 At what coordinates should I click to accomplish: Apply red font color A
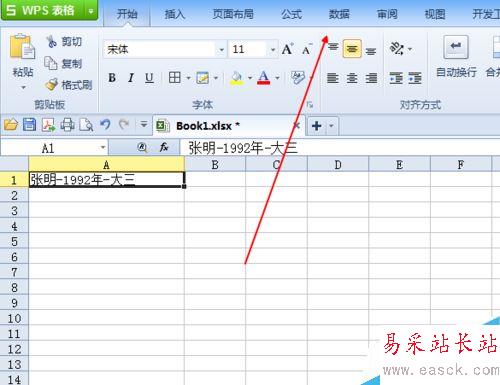click(x=263, y=78)
